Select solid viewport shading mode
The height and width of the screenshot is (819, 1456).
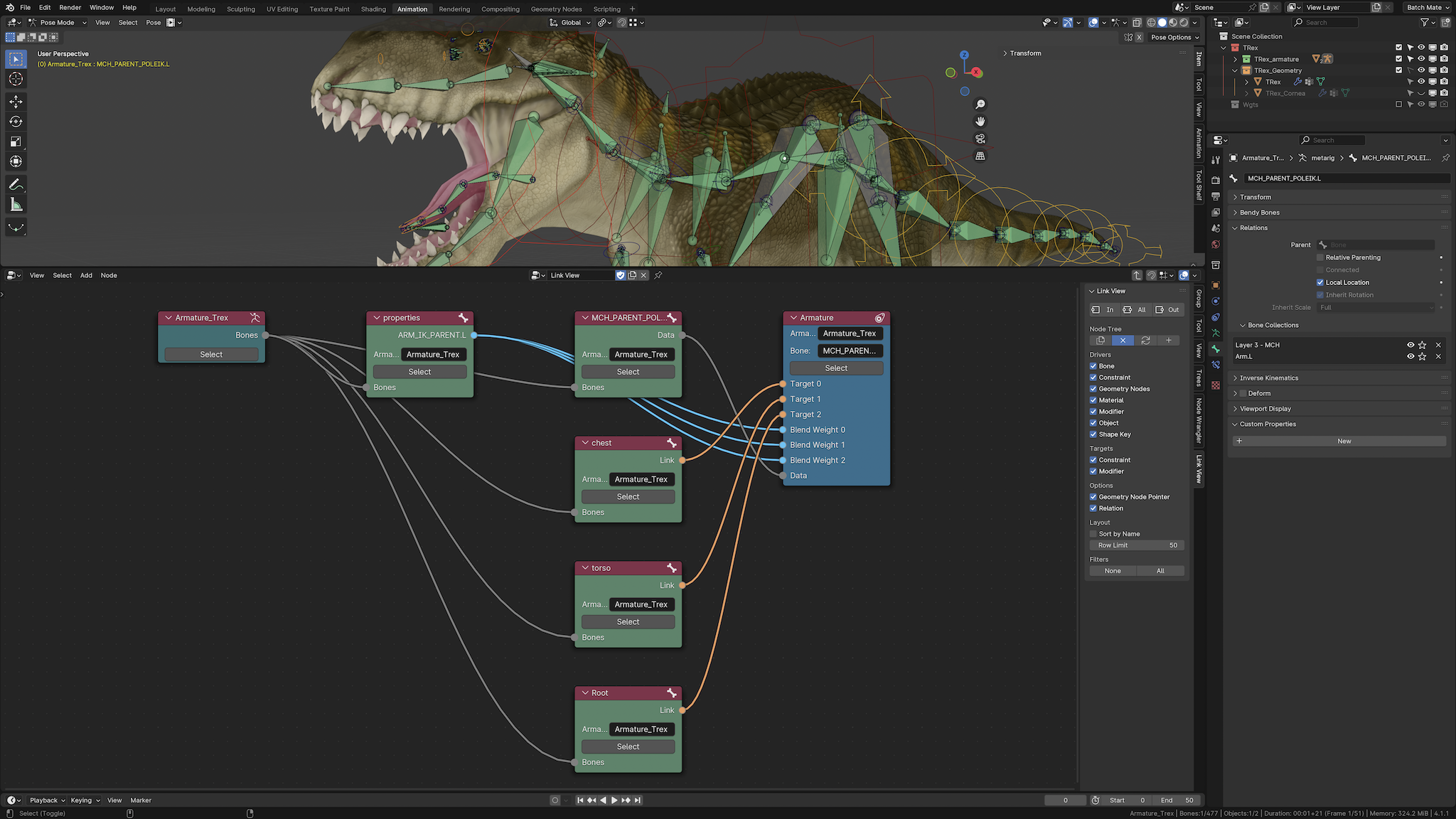(x=1162, y=23)
